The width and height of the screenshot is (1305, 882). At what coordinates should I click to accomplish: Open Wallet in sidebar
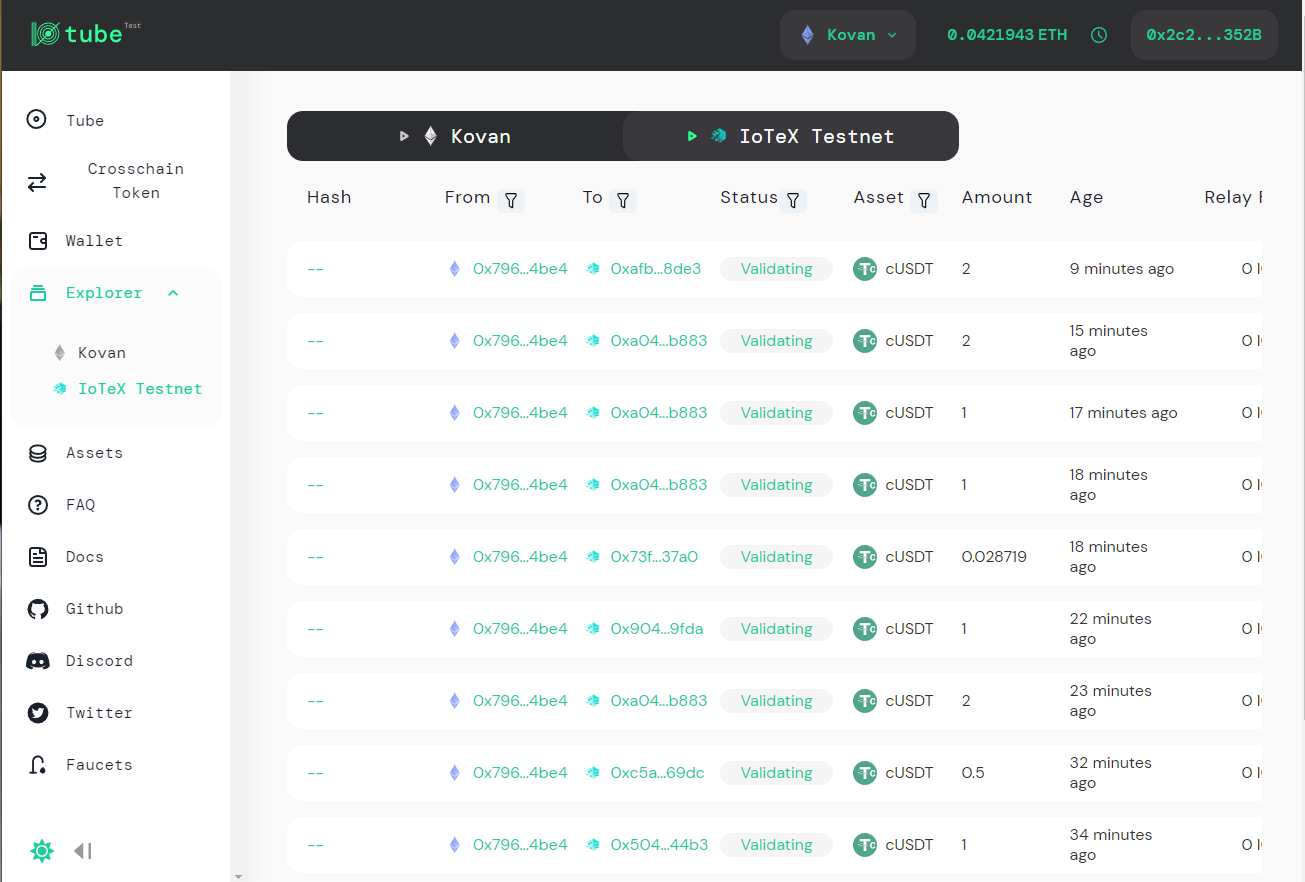(94, 241)
